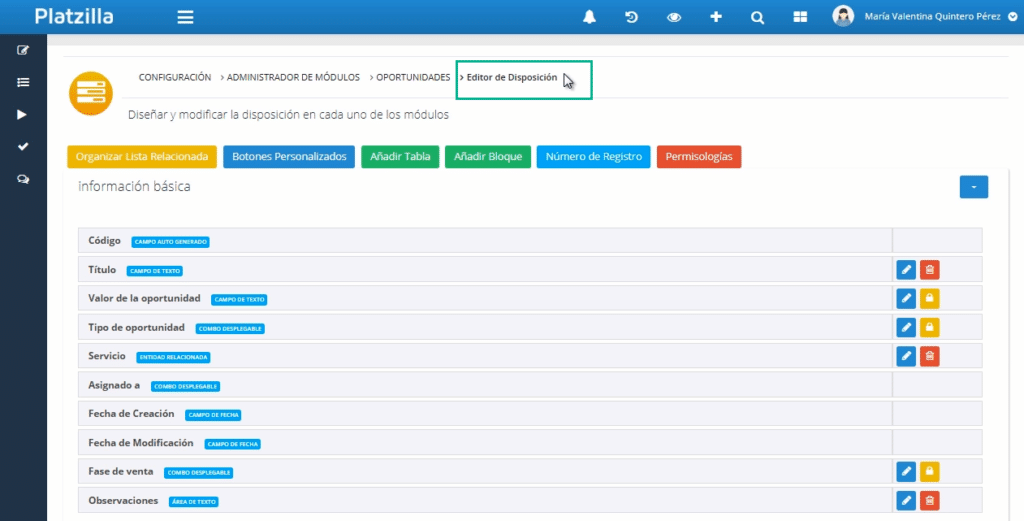
Task: Click Permisologías button
Action: [x=699, y=157]
